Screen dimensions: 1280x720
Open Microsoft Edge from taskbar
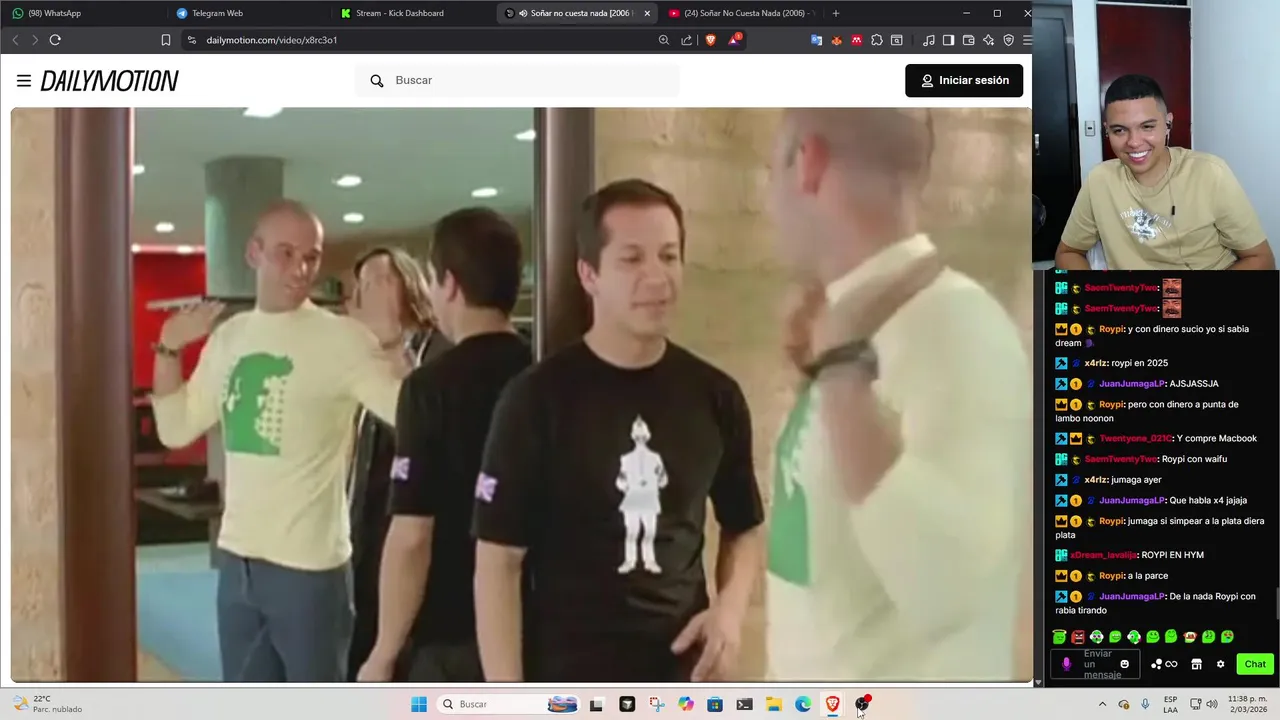803,704
